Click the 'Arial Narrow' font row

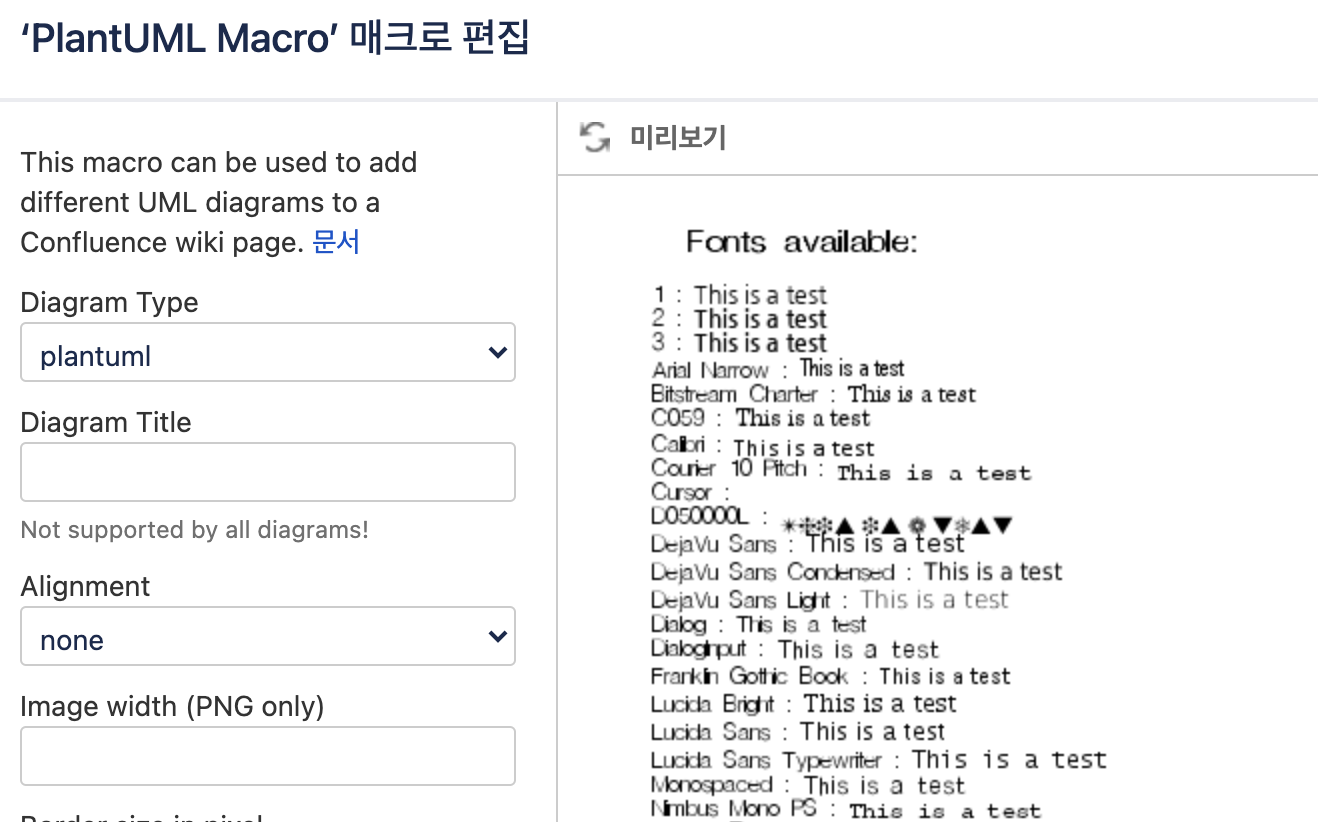[x=778, y=369]
